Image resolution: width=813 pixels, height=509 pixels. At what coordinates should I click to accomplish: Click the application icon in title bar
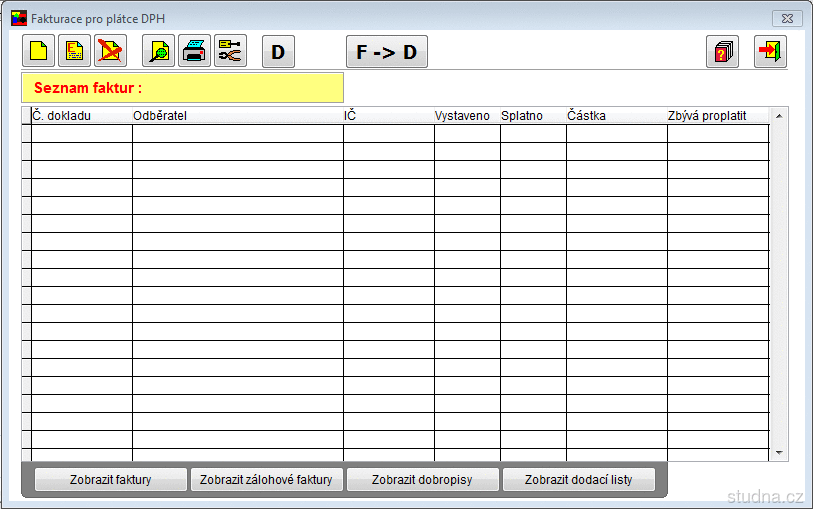click(19, 18)
